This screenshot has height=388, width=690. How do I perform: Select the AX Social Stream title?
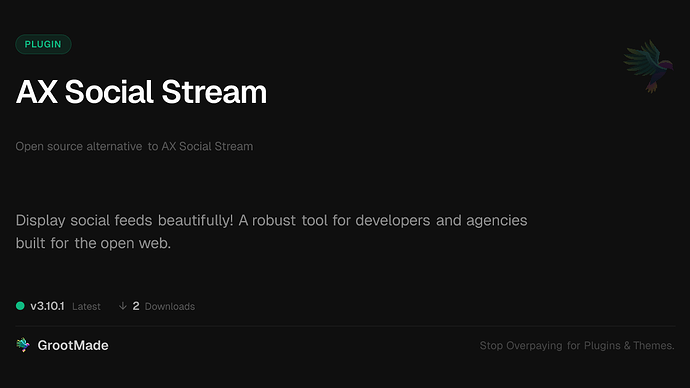click(141, 92)
